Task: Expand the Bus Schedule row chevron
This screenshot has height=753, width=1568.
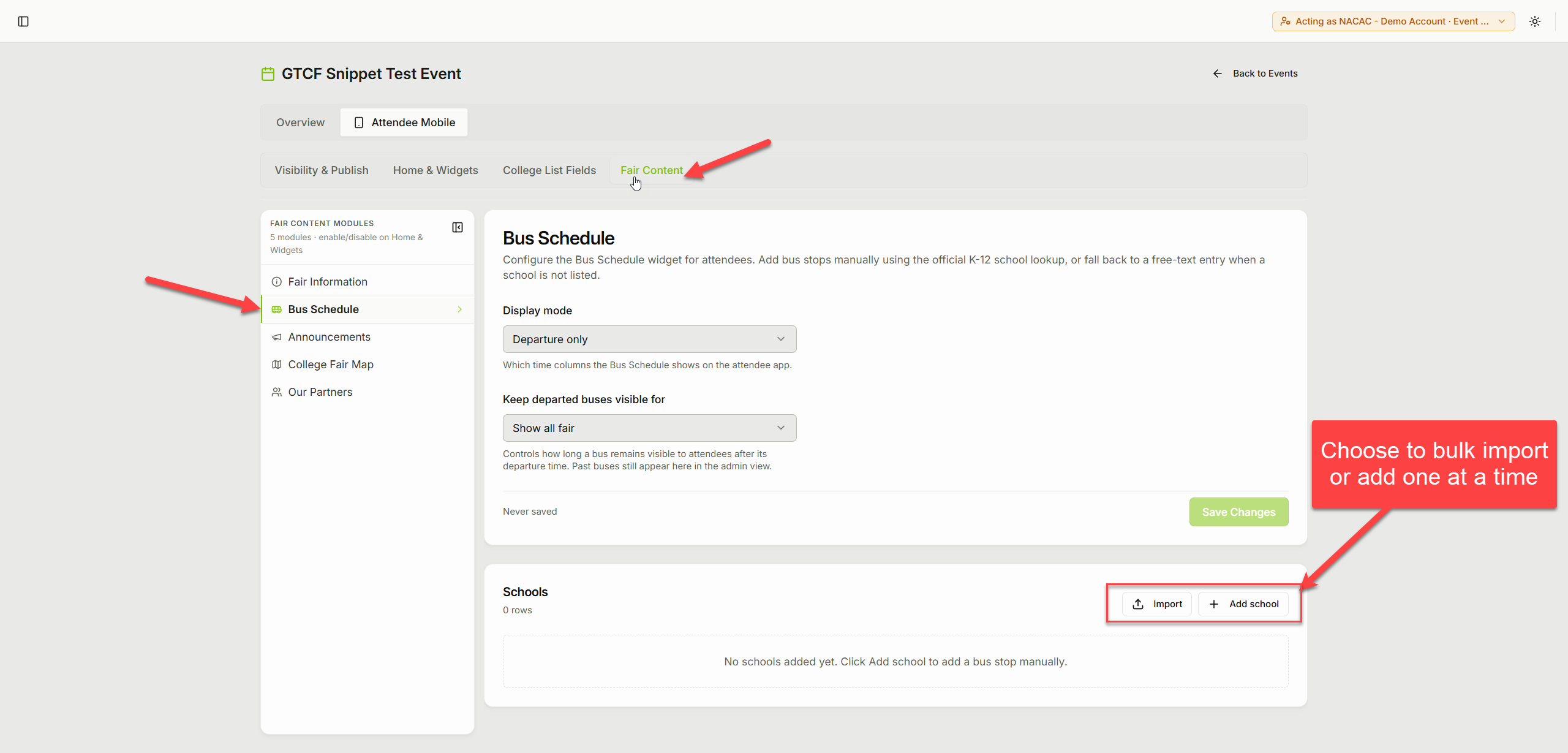Action: point(459,309)
